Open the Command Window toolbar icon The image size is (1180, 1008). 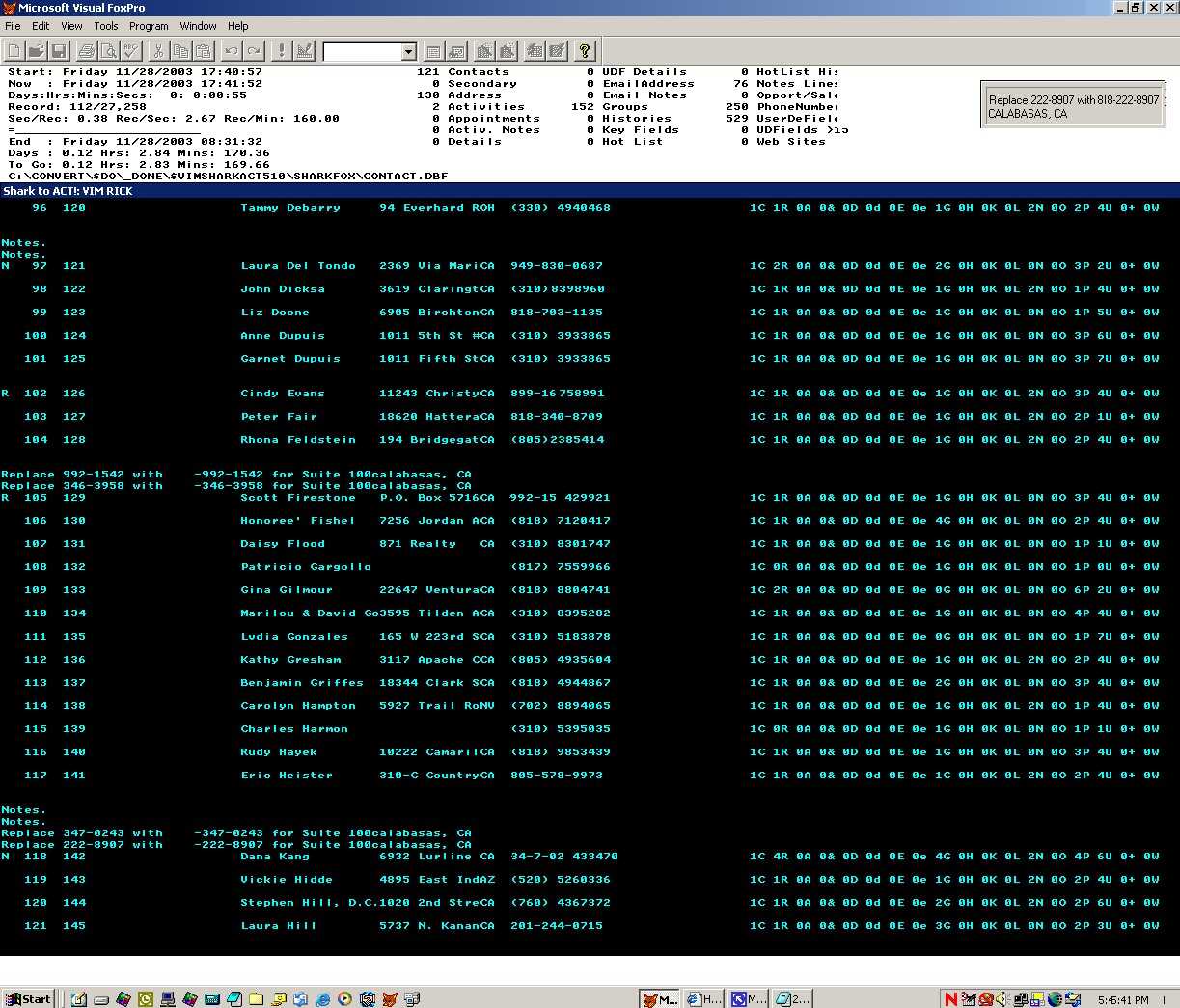pyautogui.click(x=434, y=51)
